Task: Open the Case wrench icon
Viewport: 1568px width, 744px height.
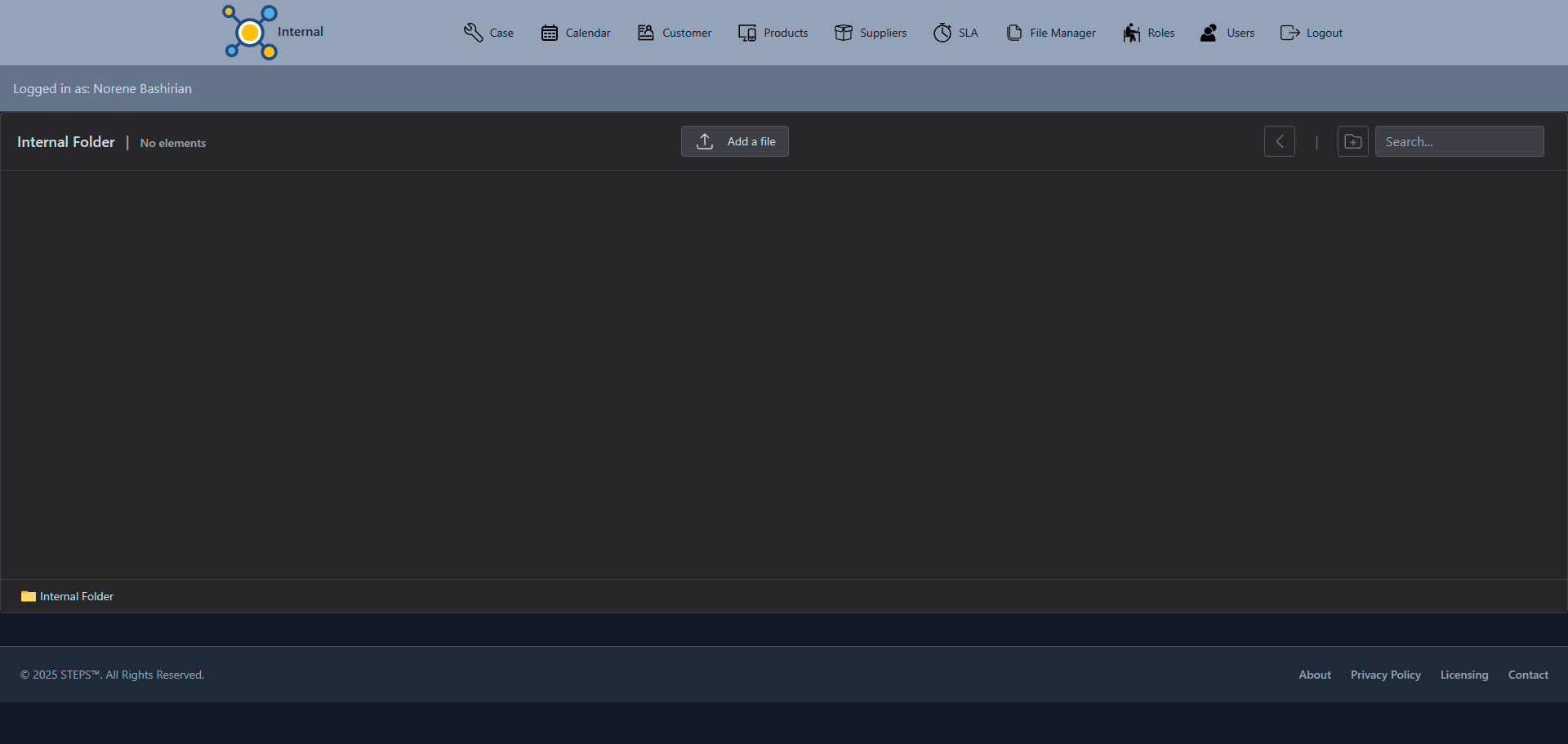Action: click(474, 33)
